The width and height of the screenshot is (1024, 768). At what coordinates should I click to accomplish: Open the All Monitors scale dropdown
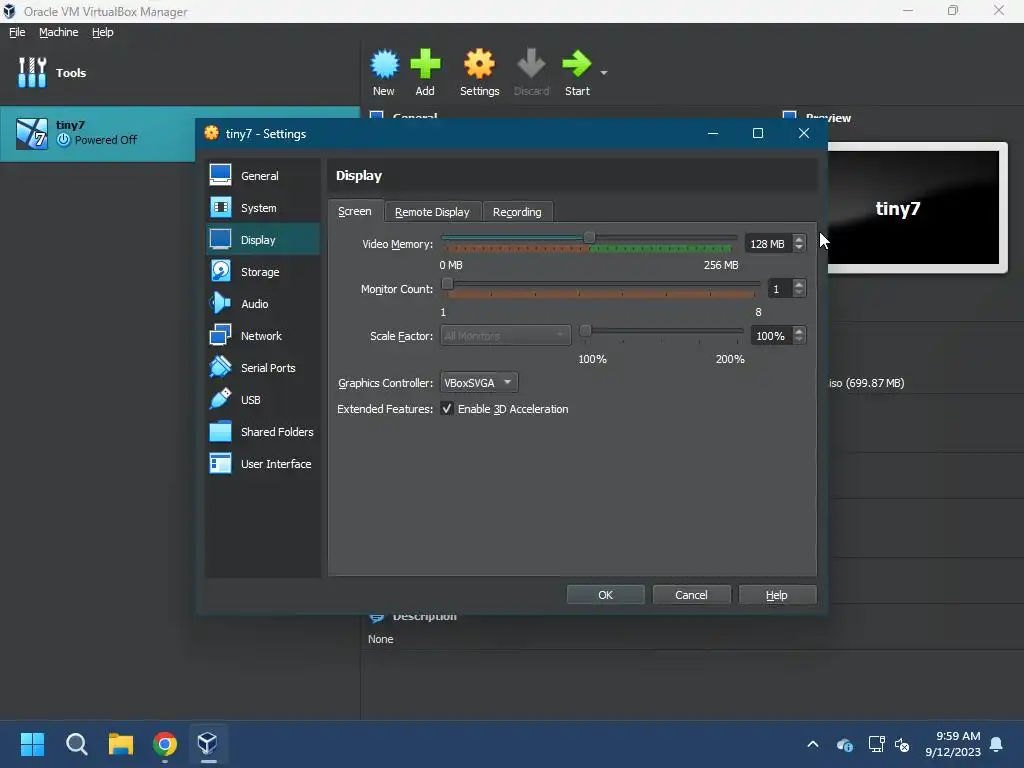coord(505,336)
